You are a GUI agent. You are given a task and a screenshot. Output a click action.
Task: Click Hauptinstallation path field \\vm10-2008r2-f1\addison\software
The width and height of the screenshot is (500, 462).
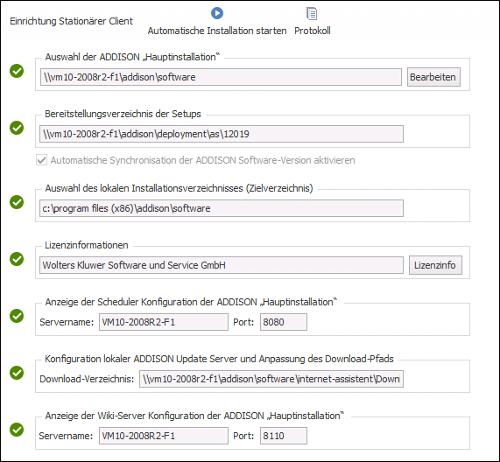click(x=221, y=77)
